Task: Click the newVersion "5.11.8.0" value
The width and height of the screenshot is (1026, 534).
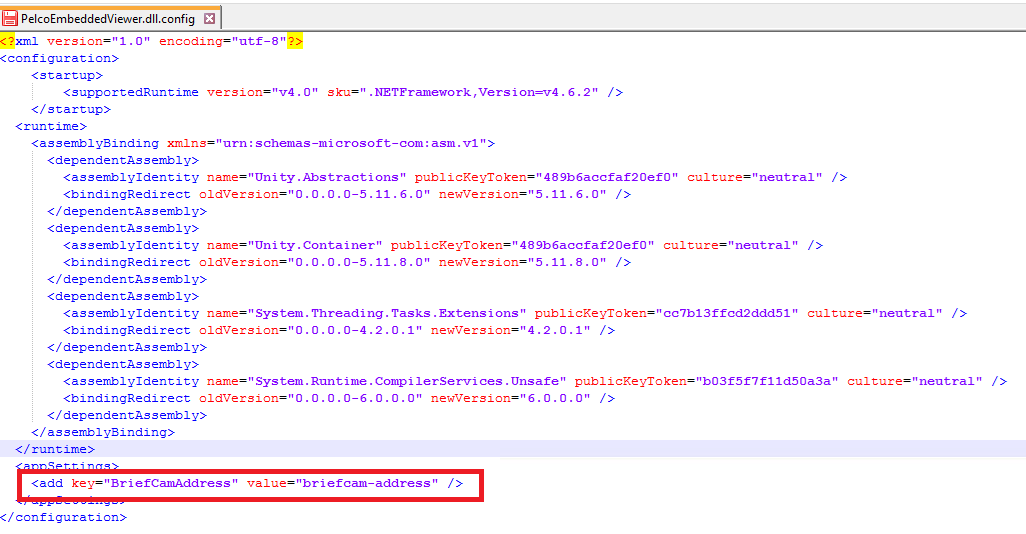Action: [563, 262]
